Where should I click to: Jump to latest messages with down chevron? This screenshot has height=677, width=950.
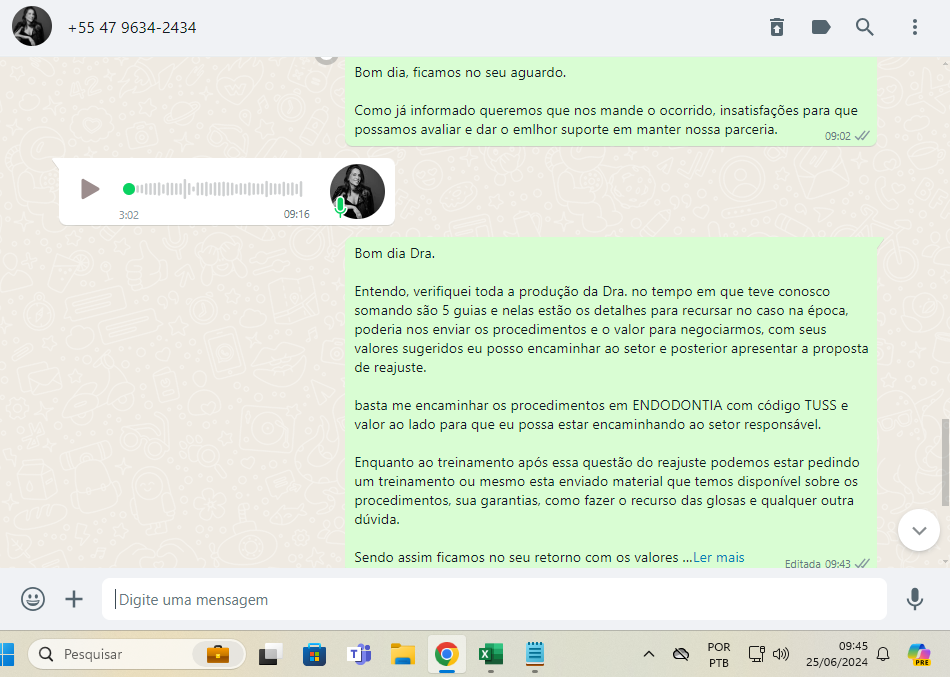(x=919, y=531)
